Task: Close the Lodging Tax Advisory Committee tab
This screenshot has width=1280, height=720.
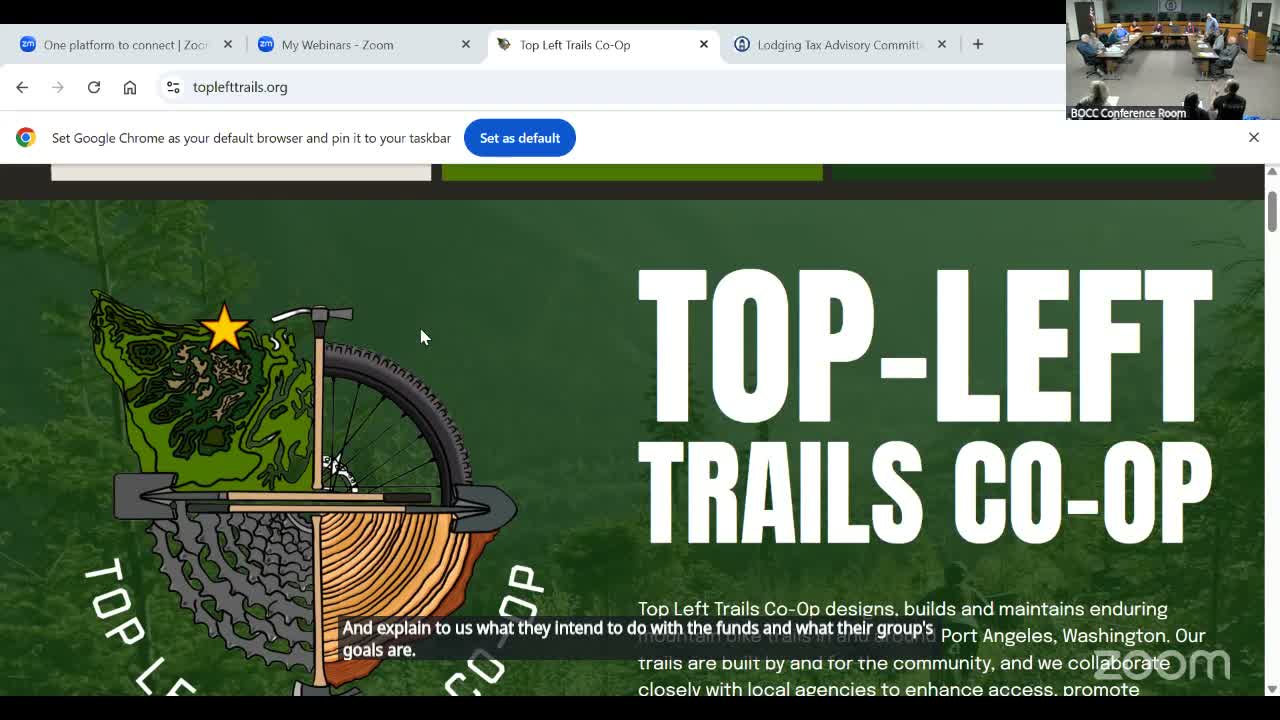Action: (942, 44)
